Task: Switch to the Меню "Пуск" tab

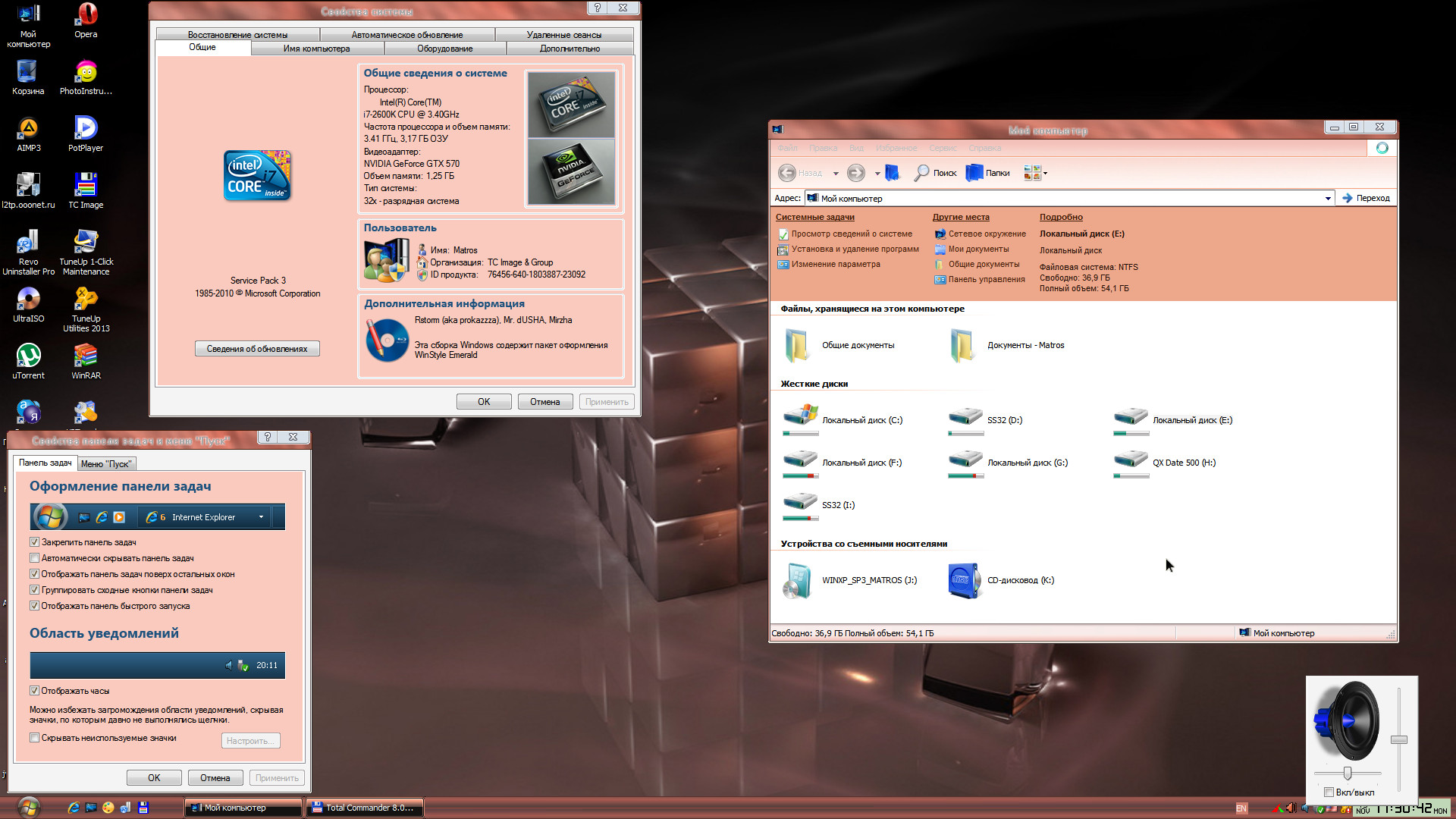Action: click(106, 464)
